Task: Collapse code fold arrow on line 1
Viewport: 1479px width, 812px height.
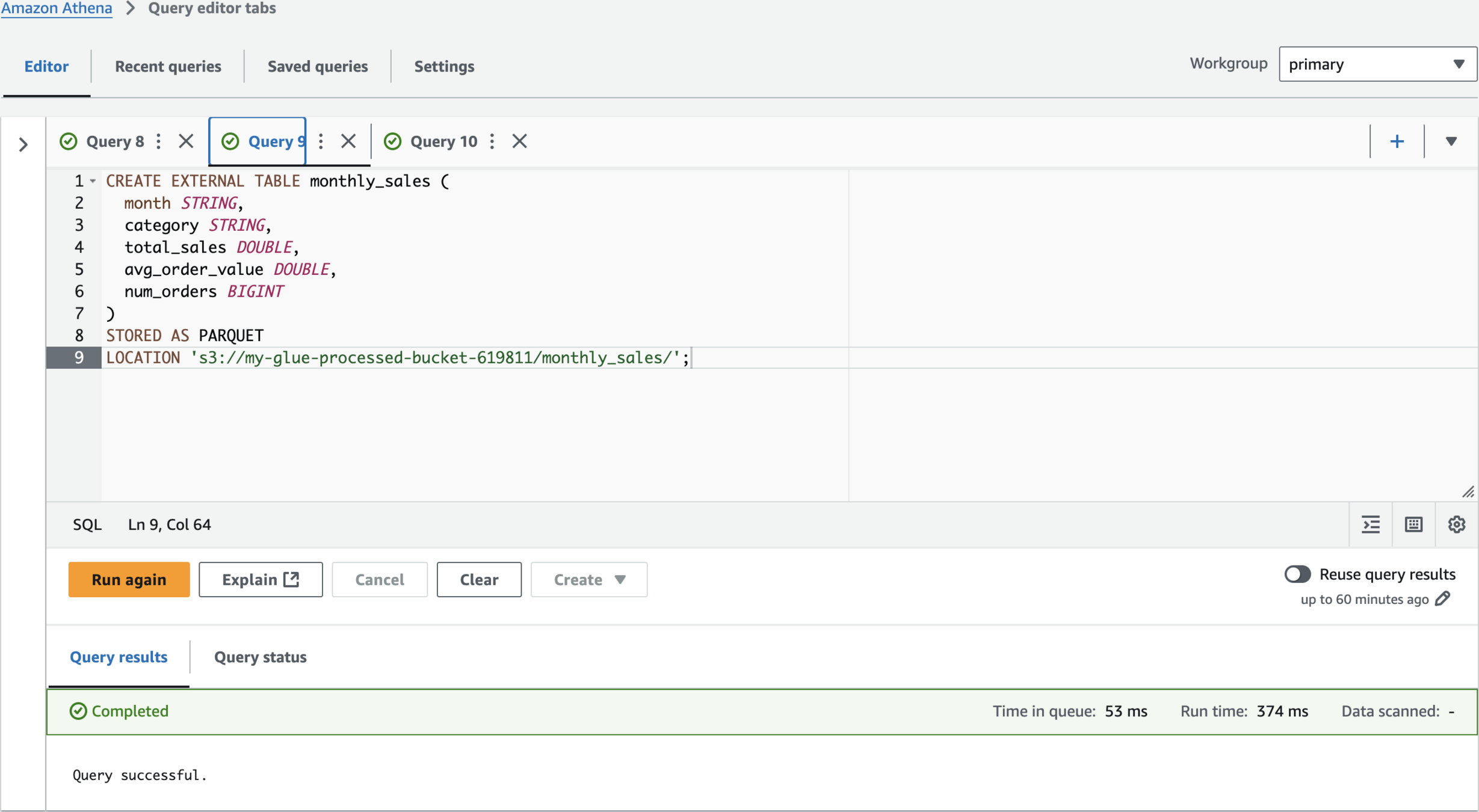Action: 93,181
